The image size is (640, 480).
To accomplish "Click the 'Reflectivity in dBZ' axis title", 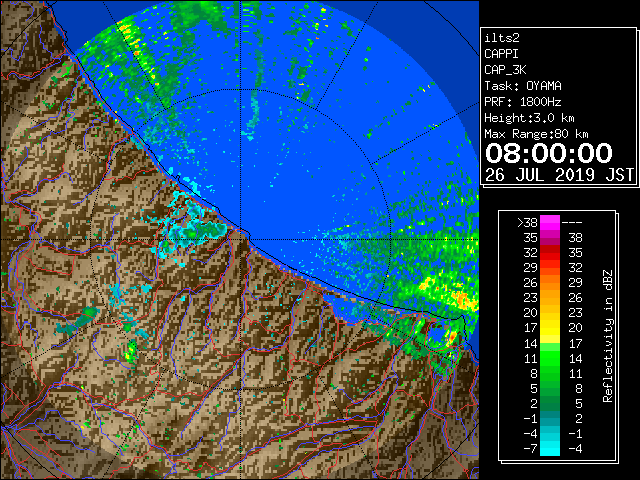I will (x=608, y=336).
